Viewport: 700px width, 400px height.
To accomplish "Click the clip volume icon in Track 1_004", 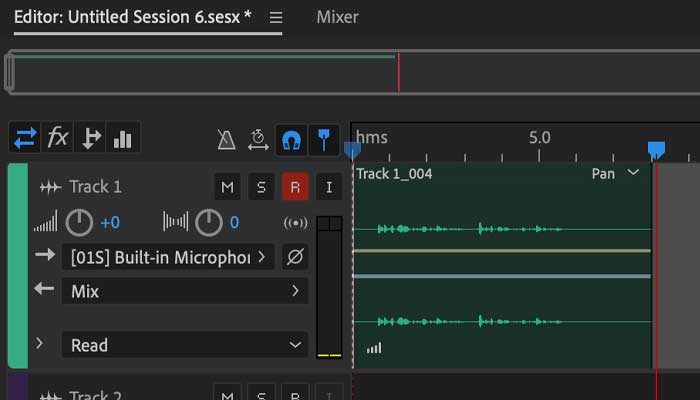I will (374, 348).
